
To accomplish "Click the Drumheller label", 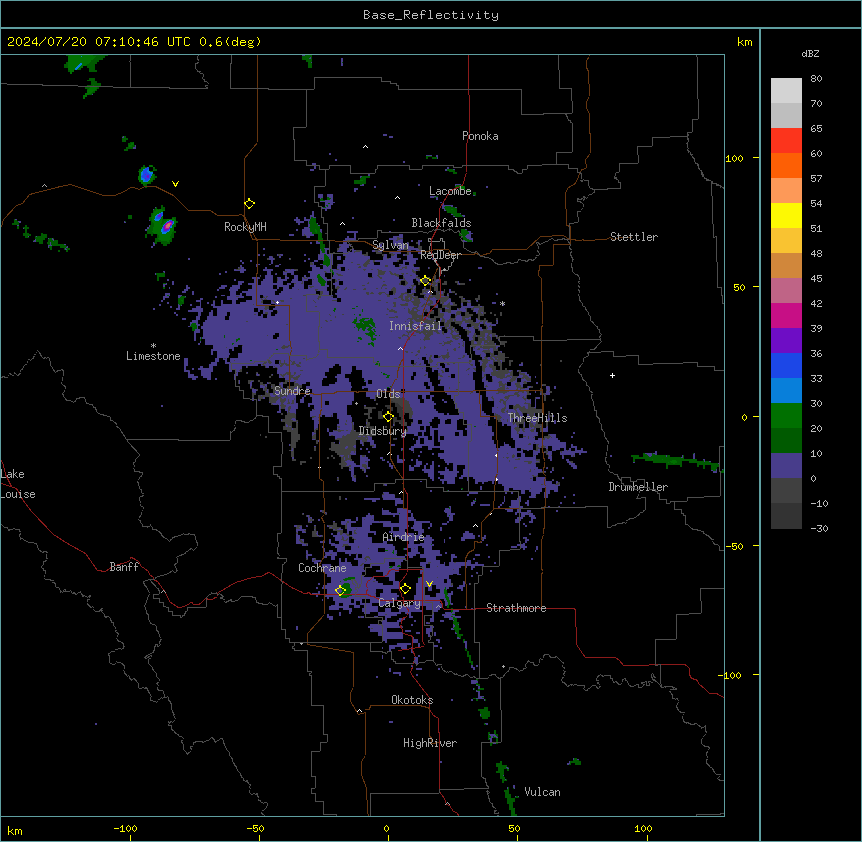I will [638, 487].
